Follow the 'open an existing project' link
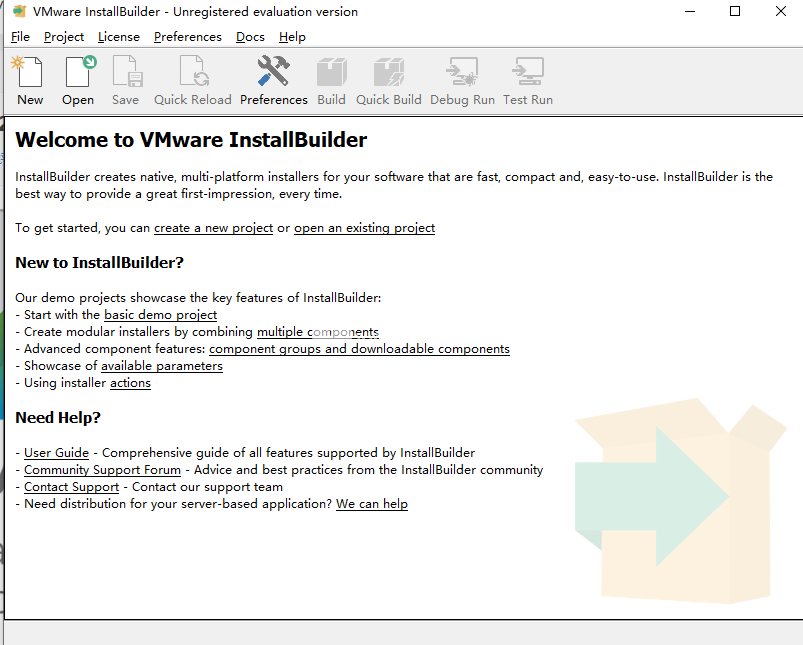Viewport: 803px width, 645px height. click(365, 228)
